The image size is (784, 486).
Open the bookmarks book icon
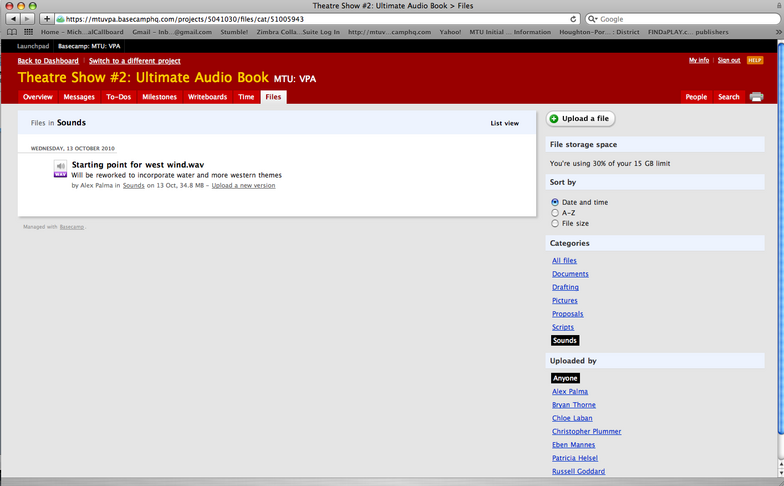tap(13, 32)
